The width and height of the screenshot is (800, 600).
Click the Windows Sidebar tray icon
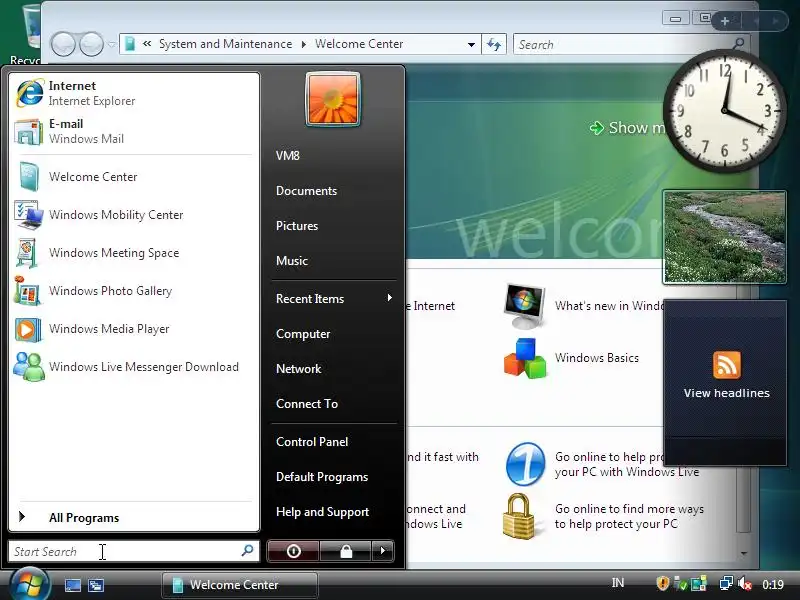pyautogui.click(x=698, y=583)
